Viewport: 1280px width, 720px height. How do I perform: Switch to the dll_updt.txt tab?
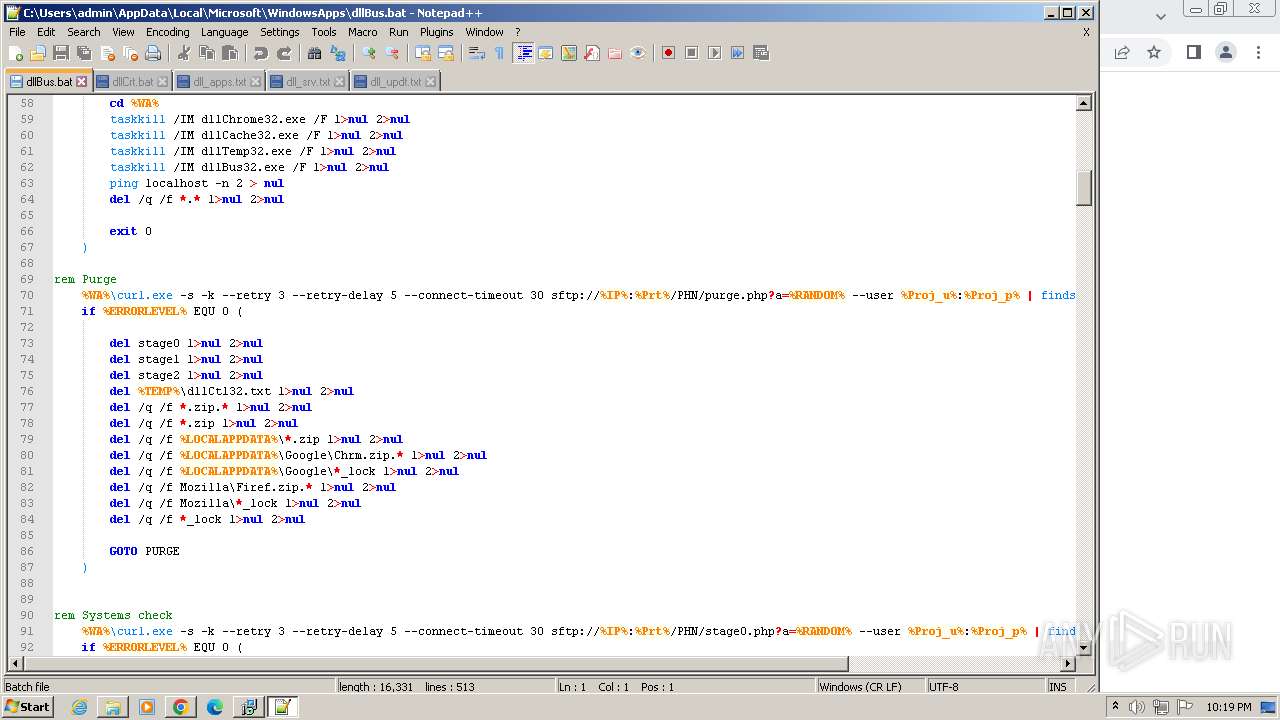pyautogui.click(x=394, y=82)
